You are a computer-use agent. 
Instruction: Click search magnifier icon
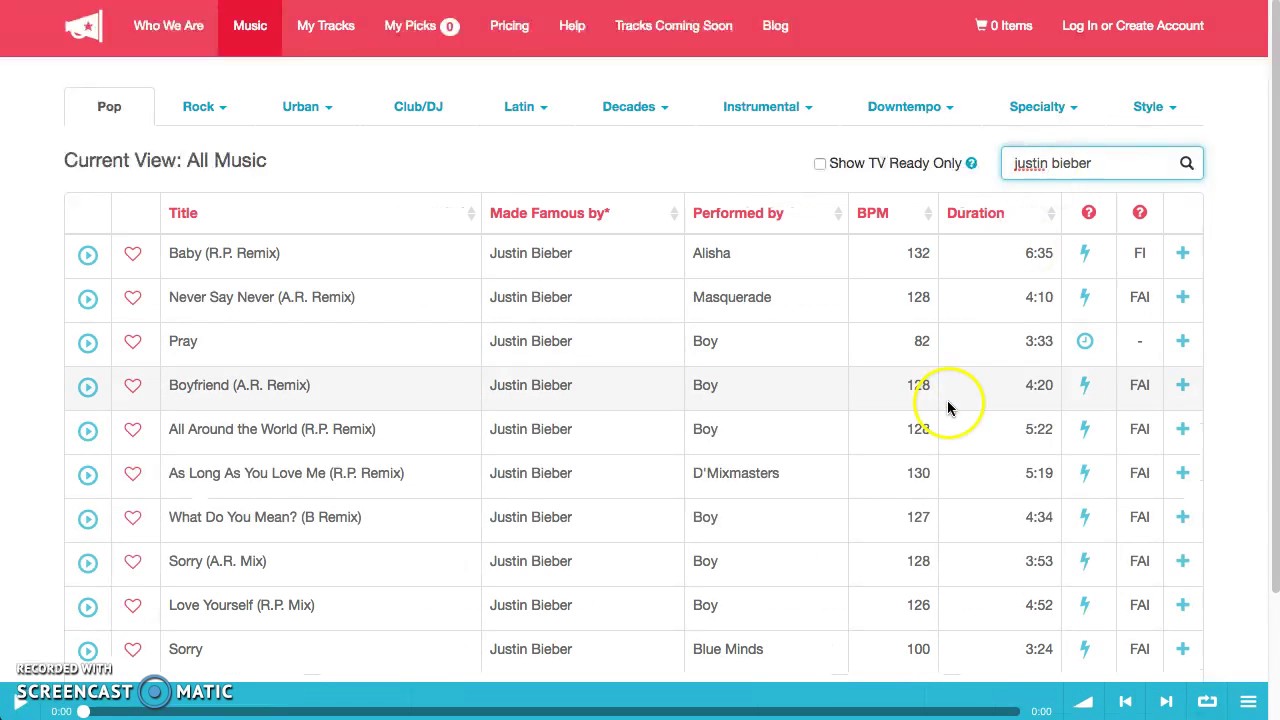coord(1187,163)
